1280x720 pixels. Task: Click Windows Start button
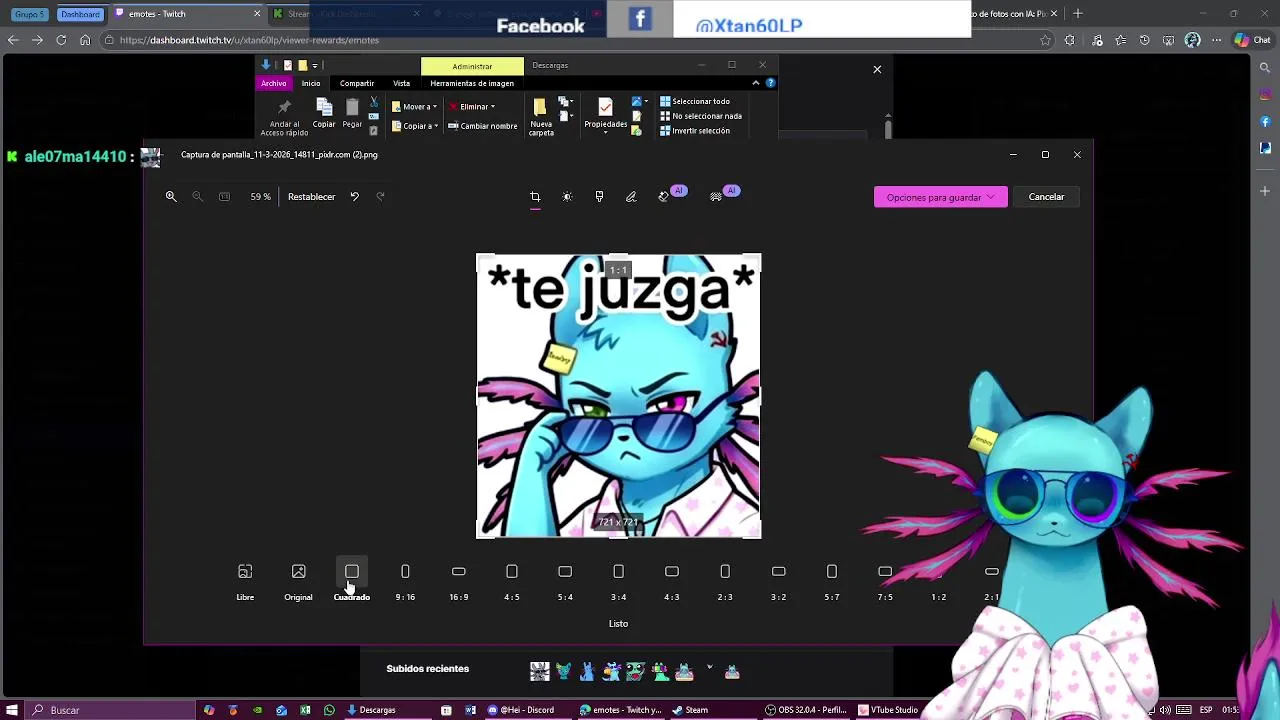pos(12,710)
